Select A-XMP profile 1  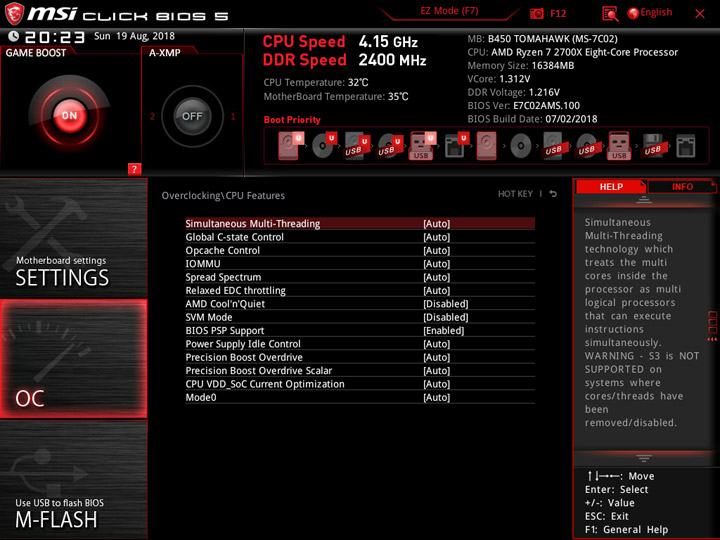point(233,116)
